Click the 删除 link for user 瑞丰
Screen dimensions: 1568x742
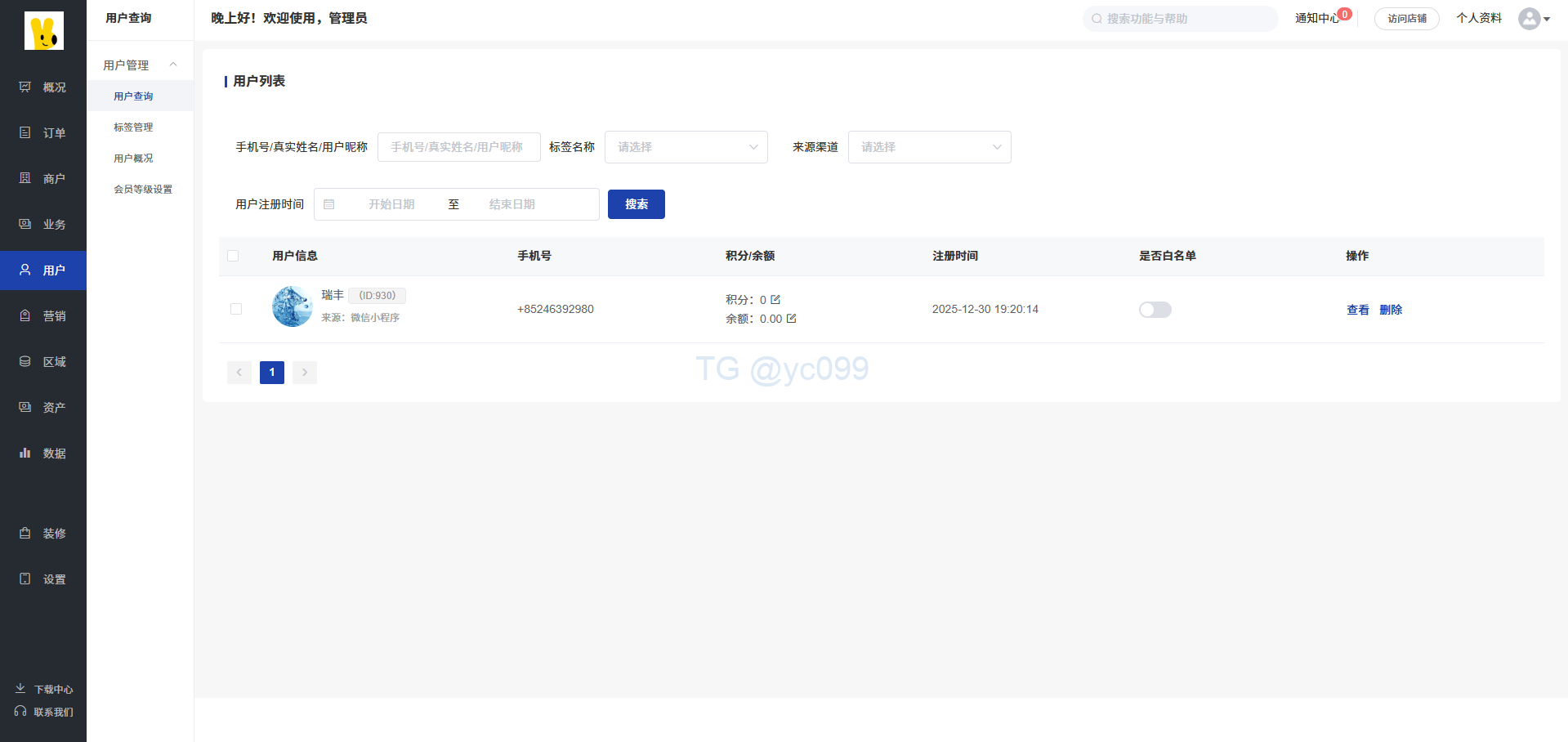pos(1390,310)
